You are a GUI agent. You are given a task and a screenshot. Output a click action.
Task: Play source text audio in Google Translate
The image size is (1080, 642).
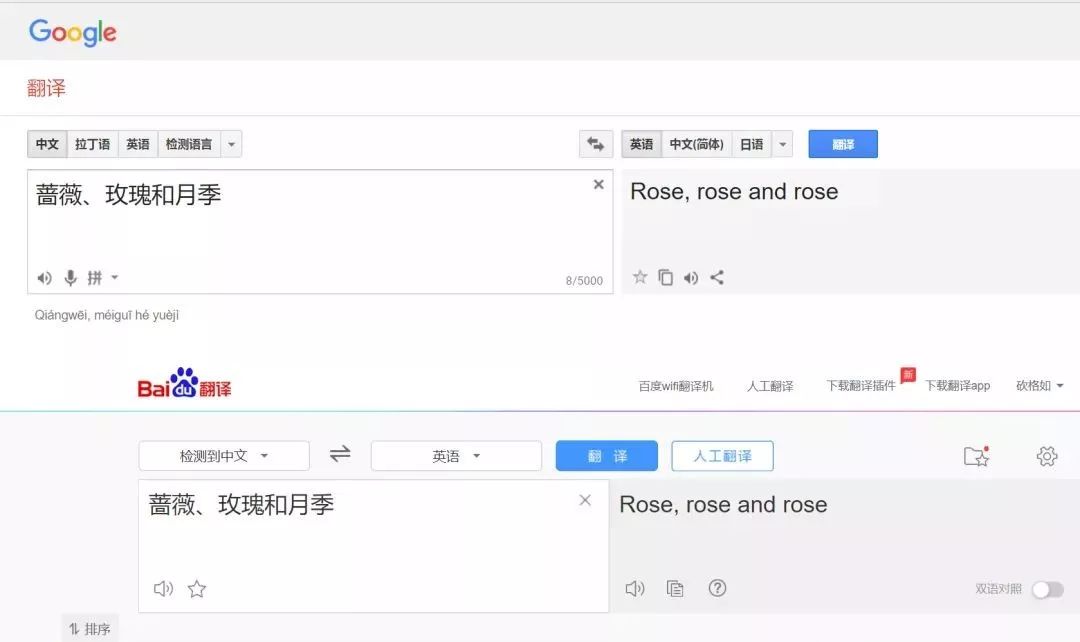click(44, 277)
